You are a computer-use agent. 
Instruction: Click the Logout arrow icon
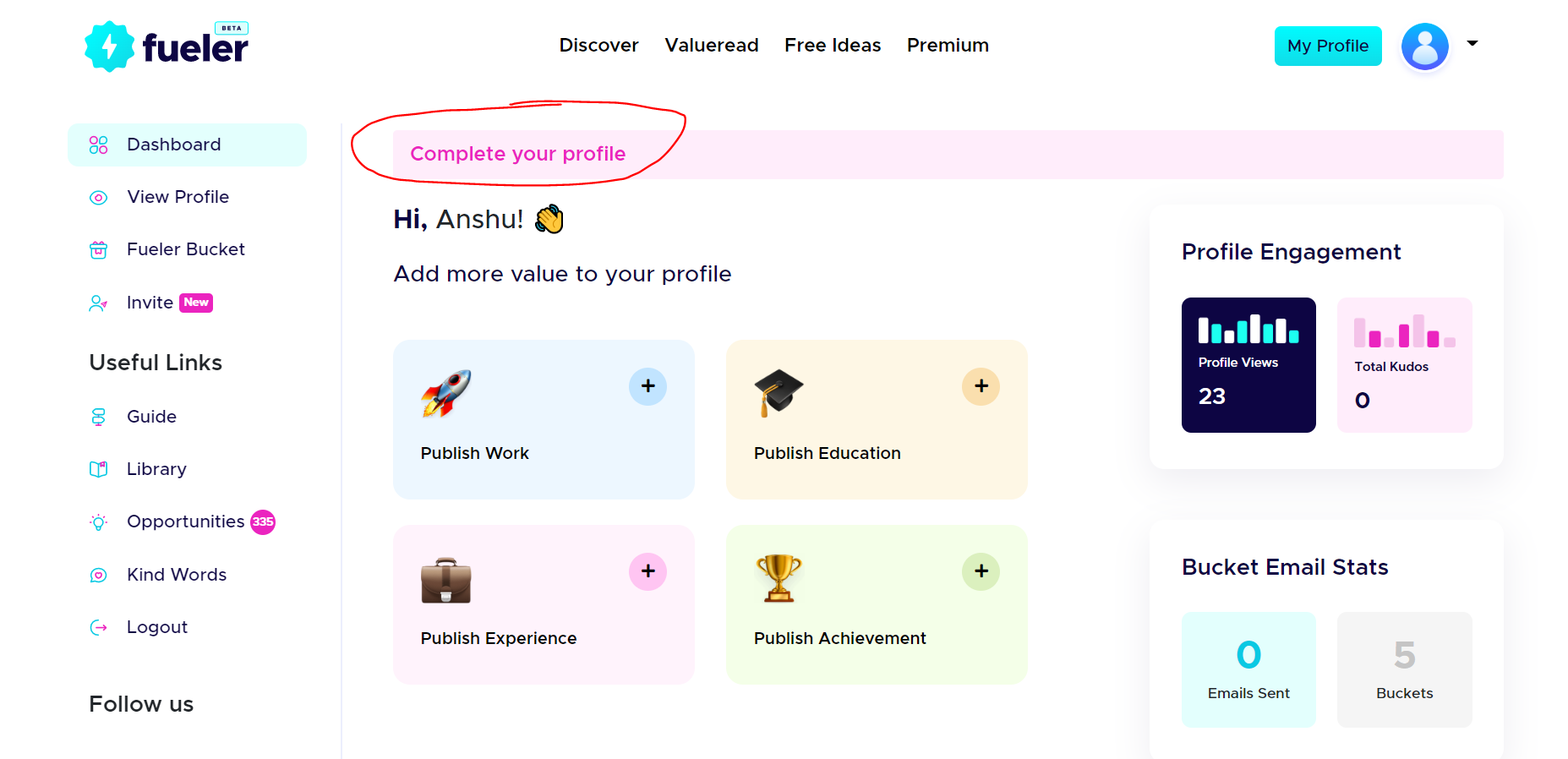click(x=98, y=626)
